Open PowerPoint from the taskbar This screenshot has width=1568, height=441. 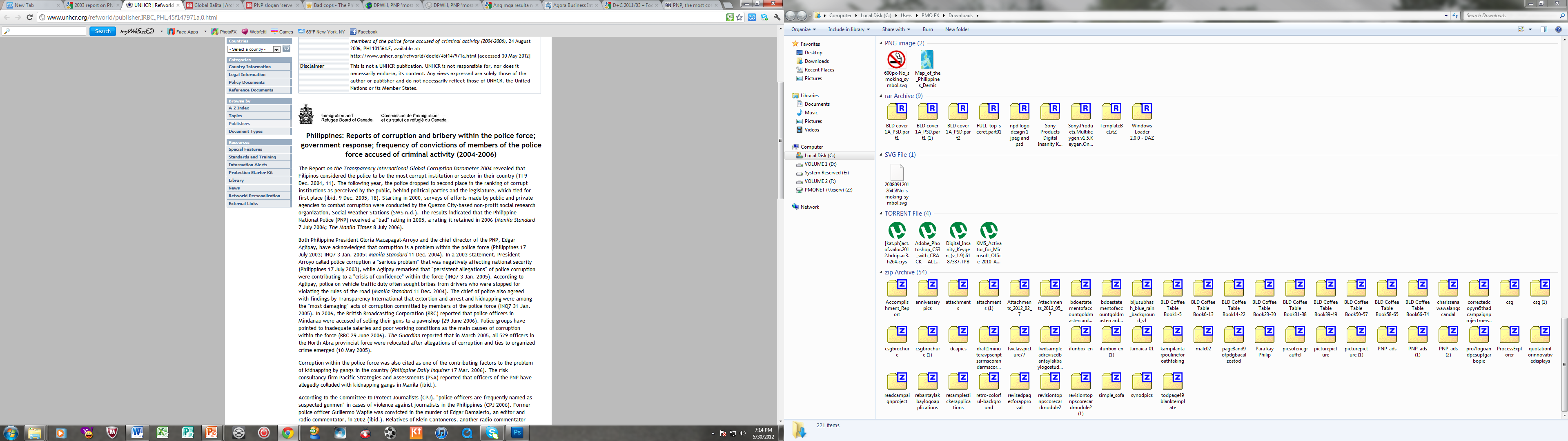(212, 432)
